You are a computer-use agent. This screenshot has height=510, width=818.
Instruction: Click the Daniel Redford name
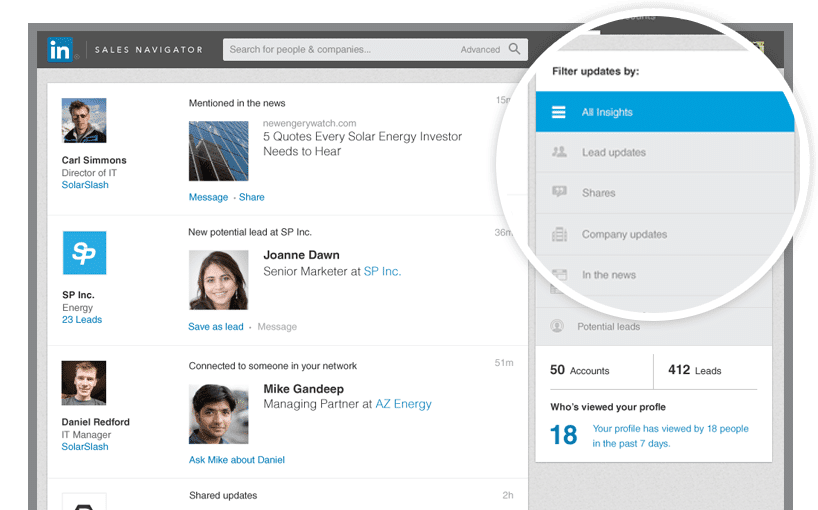95,422
